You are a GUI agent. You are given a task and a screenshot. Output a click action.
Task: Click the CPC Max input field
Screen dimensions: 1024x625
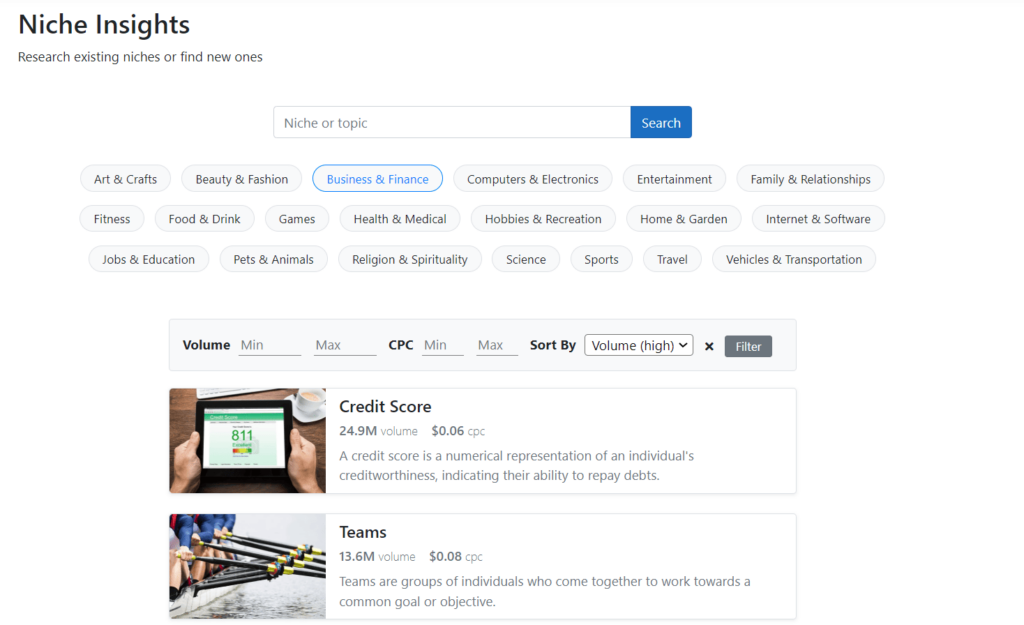pos(494,344)
